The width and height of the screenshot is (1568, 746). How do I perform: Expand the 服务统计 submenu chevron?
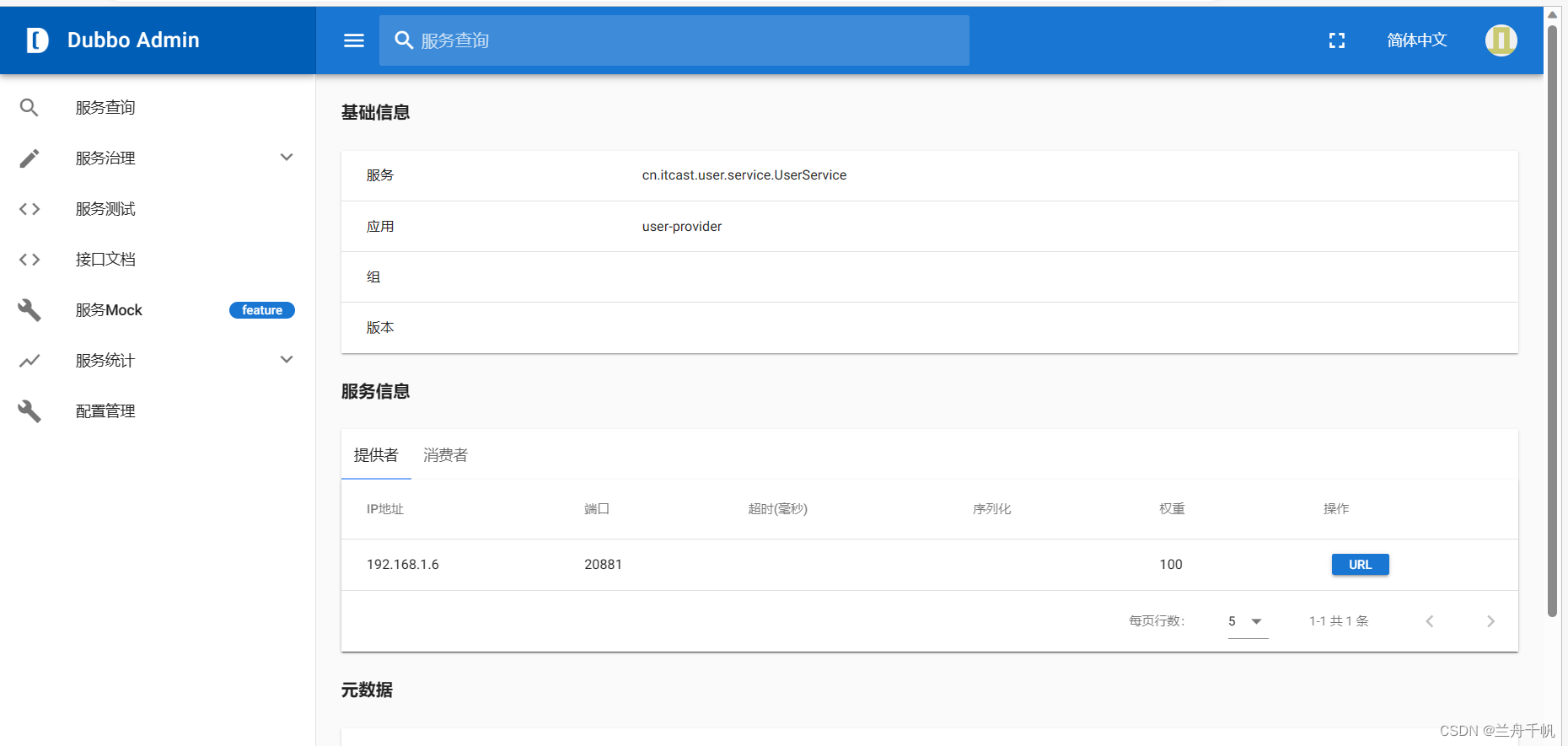[x=287, y=360]
